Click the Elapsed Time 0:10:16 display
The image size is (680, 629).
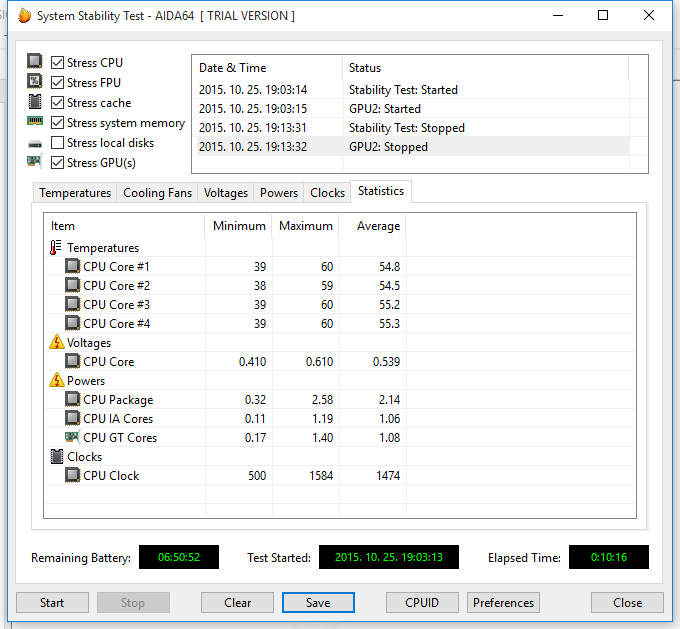tap(608, 557)
